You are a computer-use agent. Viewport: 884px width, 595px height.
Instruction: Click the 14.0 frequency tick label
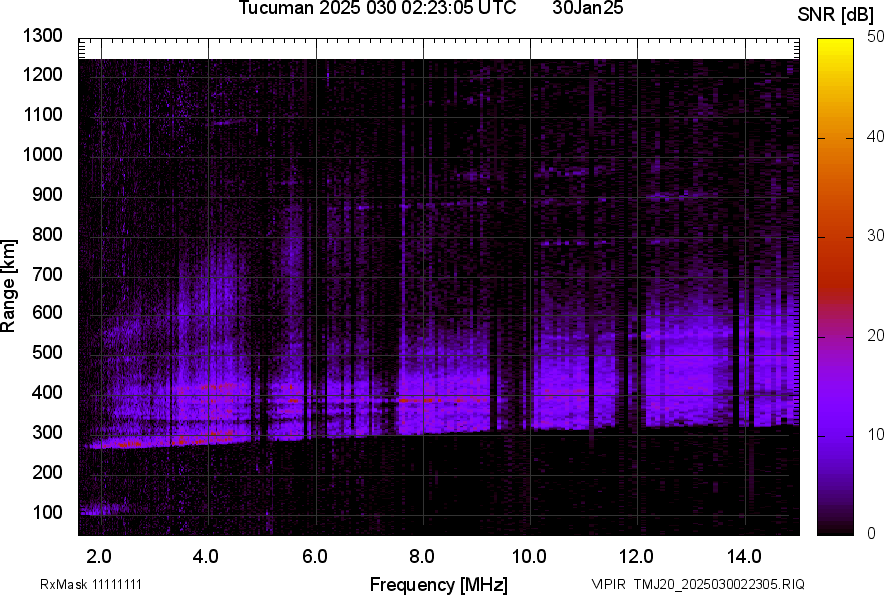click(x=743, y=555)
